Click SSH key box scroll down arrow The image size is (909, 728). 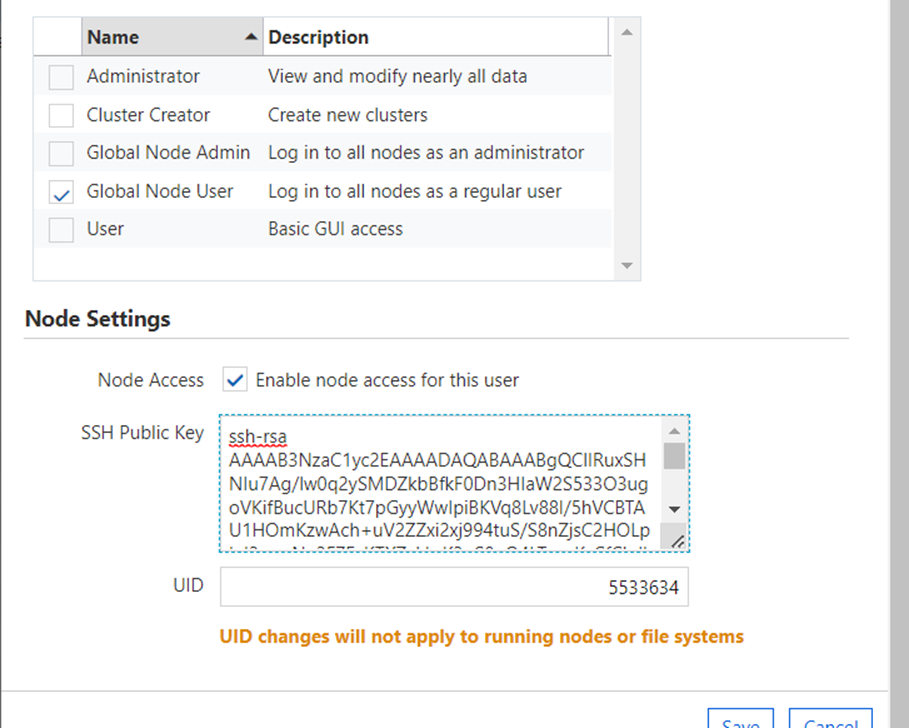point(674,509)
